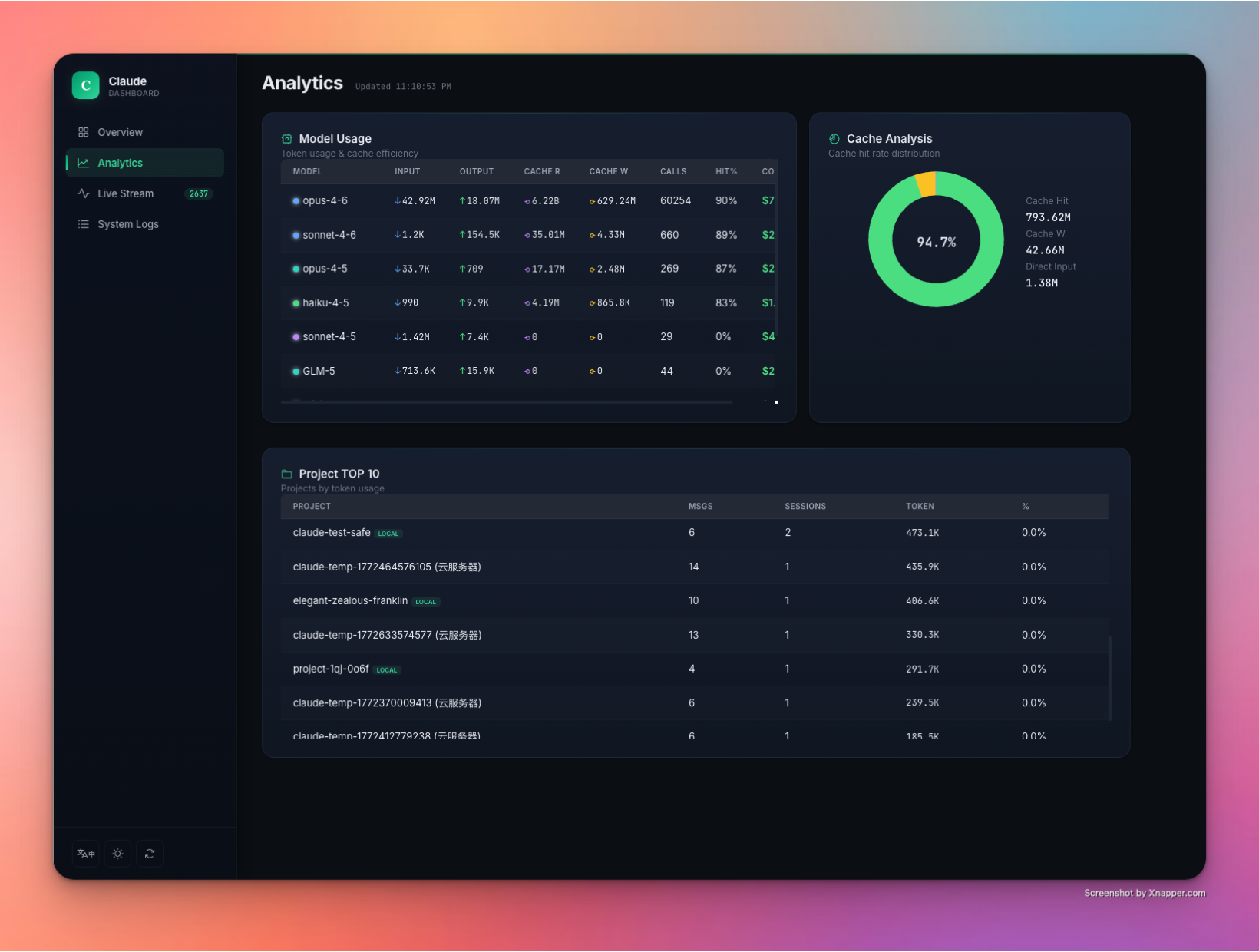Click the MODEL column header
The width and height of the screenshot is (1259, 952).
[x=307, y=171]
